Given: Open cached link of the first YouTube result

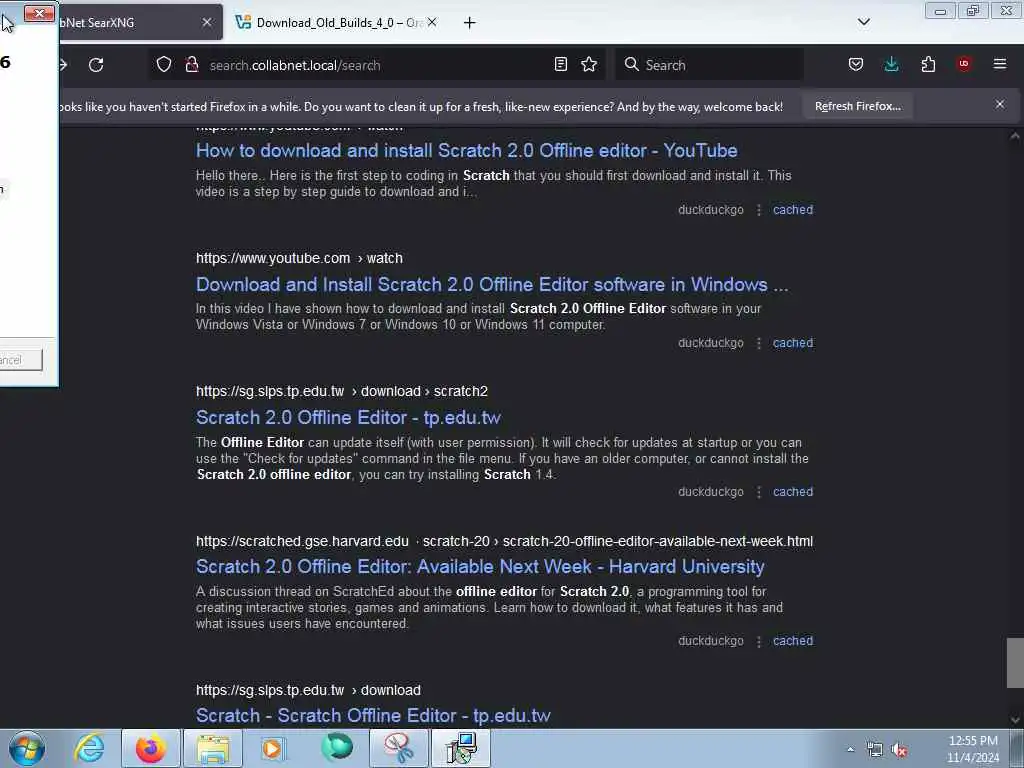Looking at the screenshot, I should [x=793, y=210].
